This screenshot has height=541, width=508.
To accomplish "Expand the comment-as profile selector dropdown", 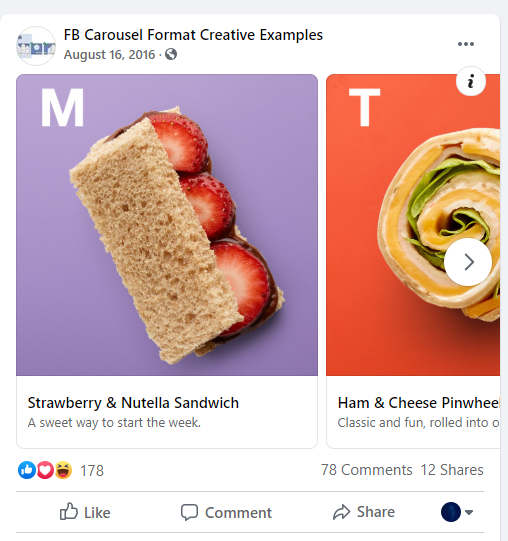I will 457,512.
